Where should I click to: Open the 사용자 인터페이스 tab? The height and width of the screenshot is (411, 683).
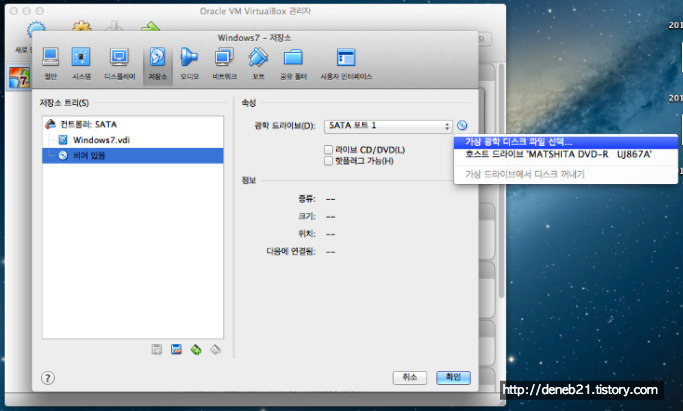click(346, 64)
